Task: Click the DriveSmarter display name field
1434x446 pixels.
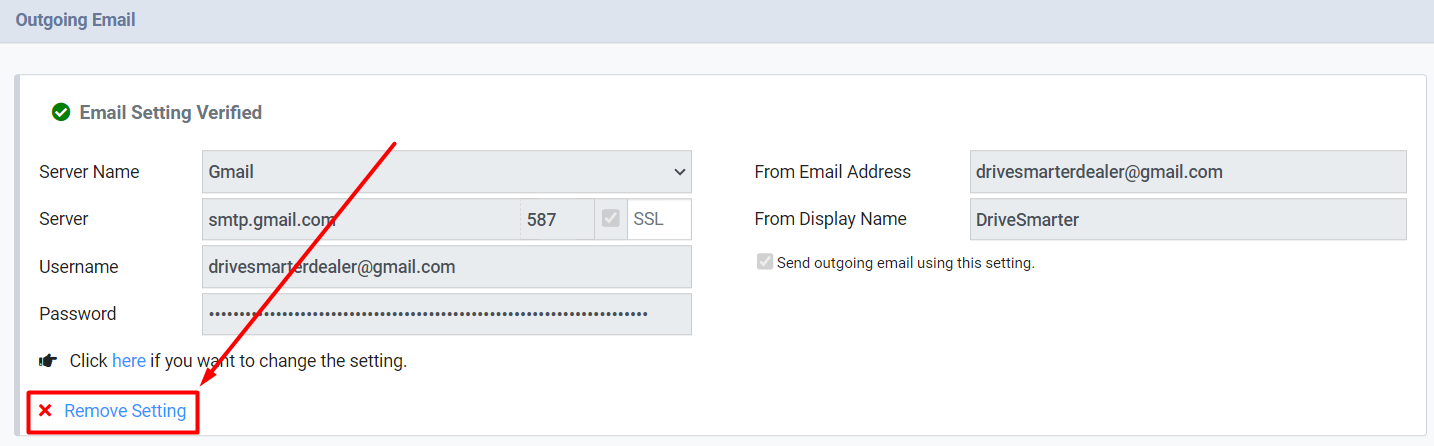Action: pos(1188,219)
